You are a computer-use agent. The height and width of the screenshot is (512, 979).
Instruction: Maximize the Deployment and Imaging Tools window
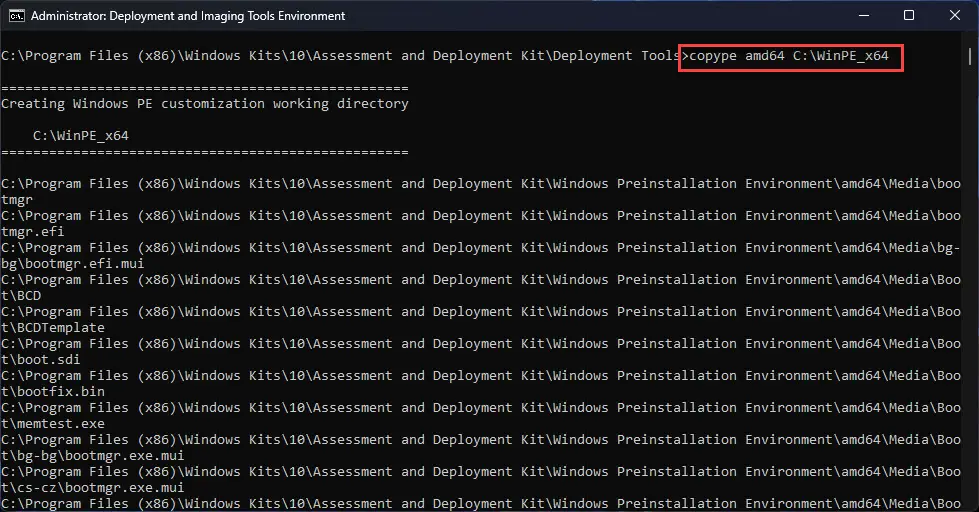coord(909,16)
